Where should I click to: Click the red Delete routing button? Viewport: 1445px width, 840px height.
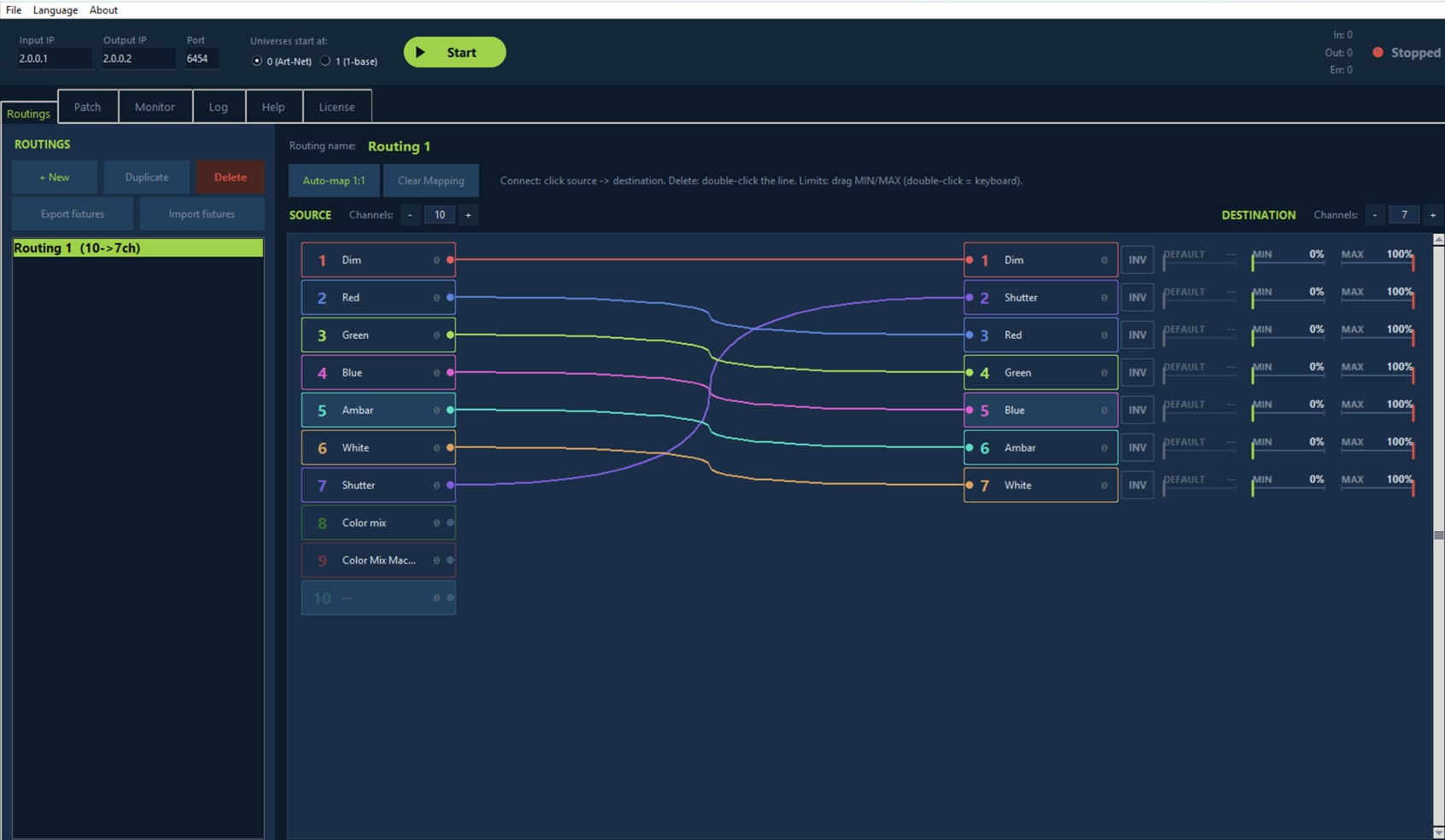[x=231, y=178]
